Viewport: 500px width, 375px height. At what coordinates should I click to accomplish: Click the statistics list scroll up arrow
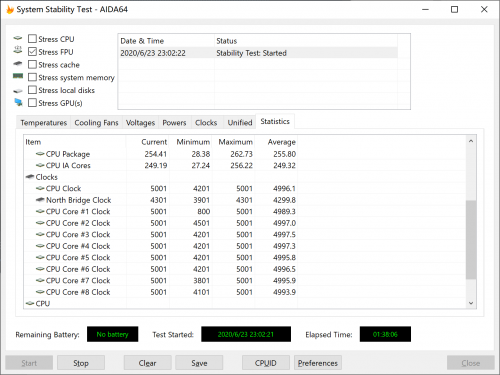(471, 141)
